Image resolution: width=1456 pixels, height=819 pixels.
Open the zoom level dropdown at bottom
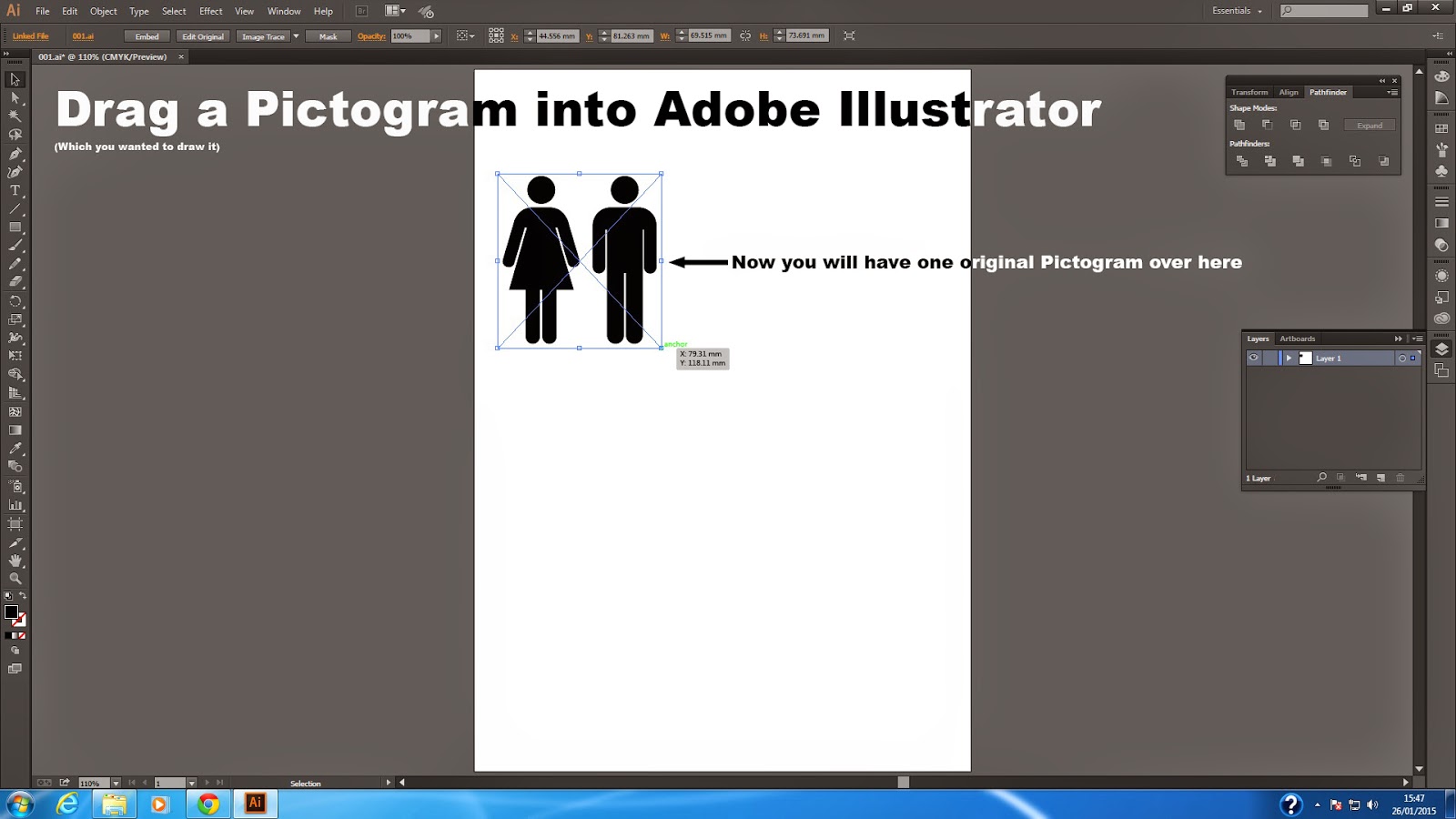[x=116, y=783]
